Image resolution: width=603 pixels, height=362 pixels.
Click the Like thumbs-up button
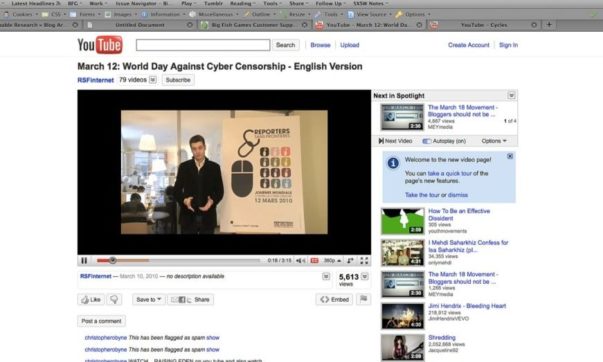(x=91, y=300)
